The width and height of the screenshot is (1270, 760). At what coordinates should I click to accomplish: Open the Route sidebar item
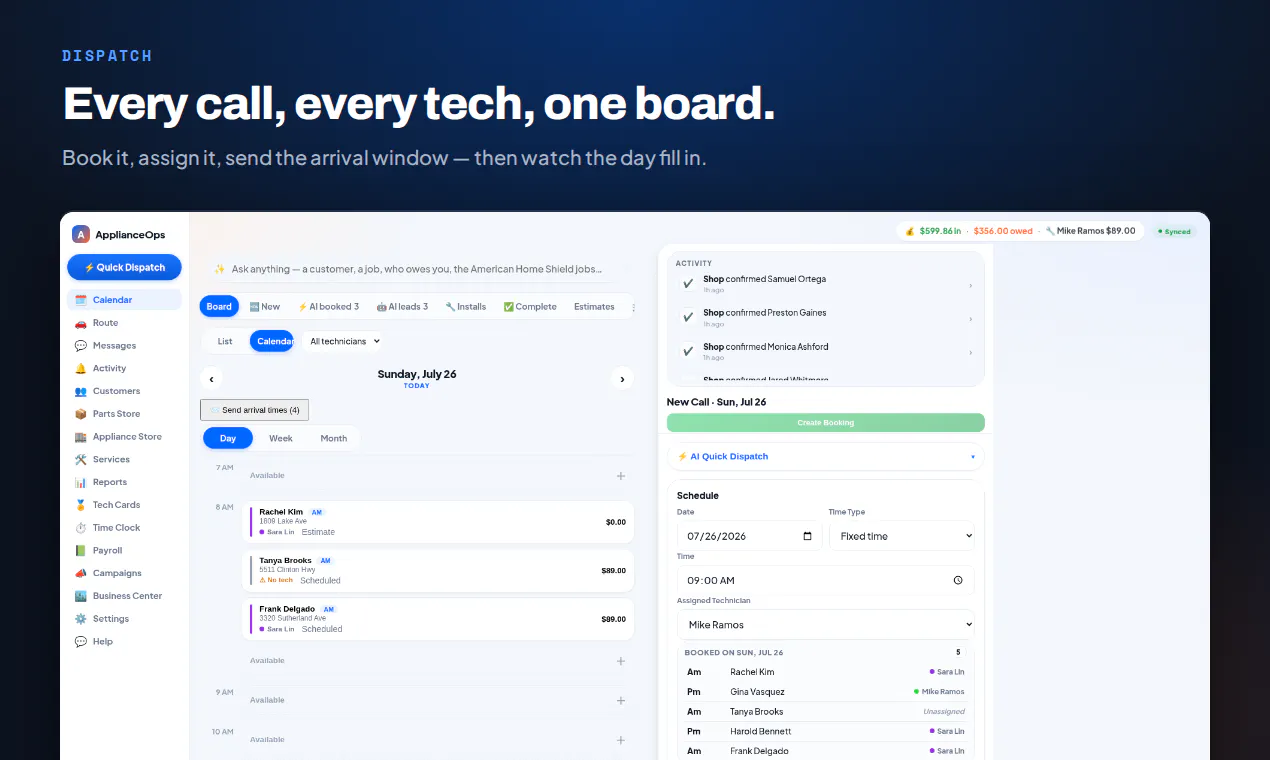tap(124, 323)
